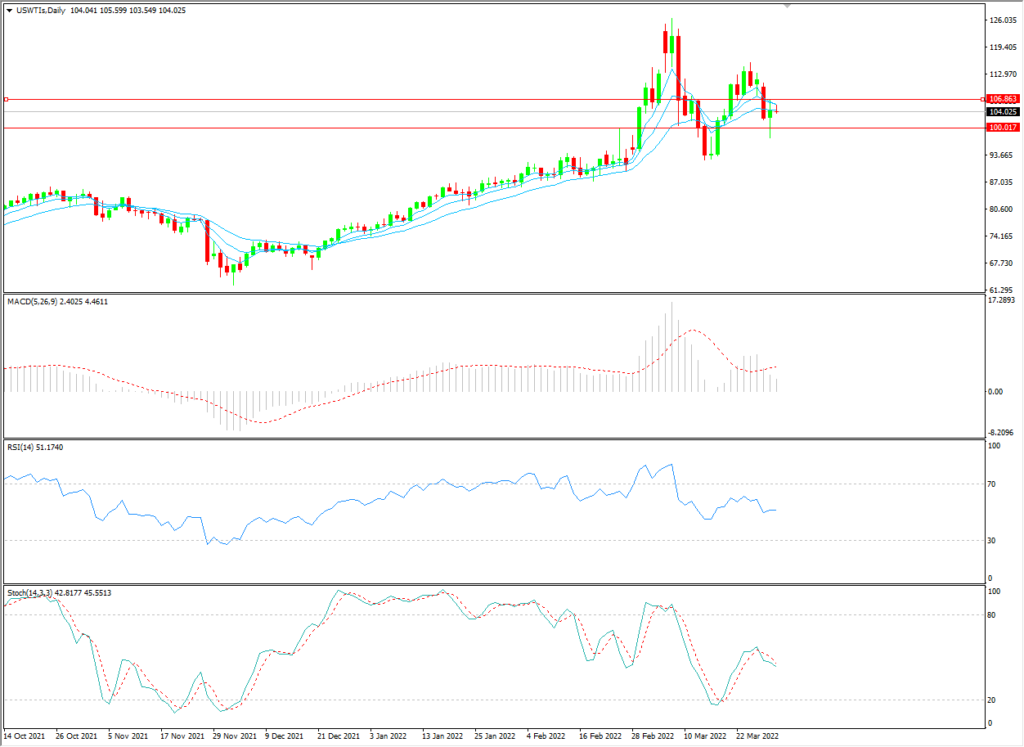Screen dimensions: 1024x747
Task: Click the 126.035 price axis value
Action: point(1003,21)
